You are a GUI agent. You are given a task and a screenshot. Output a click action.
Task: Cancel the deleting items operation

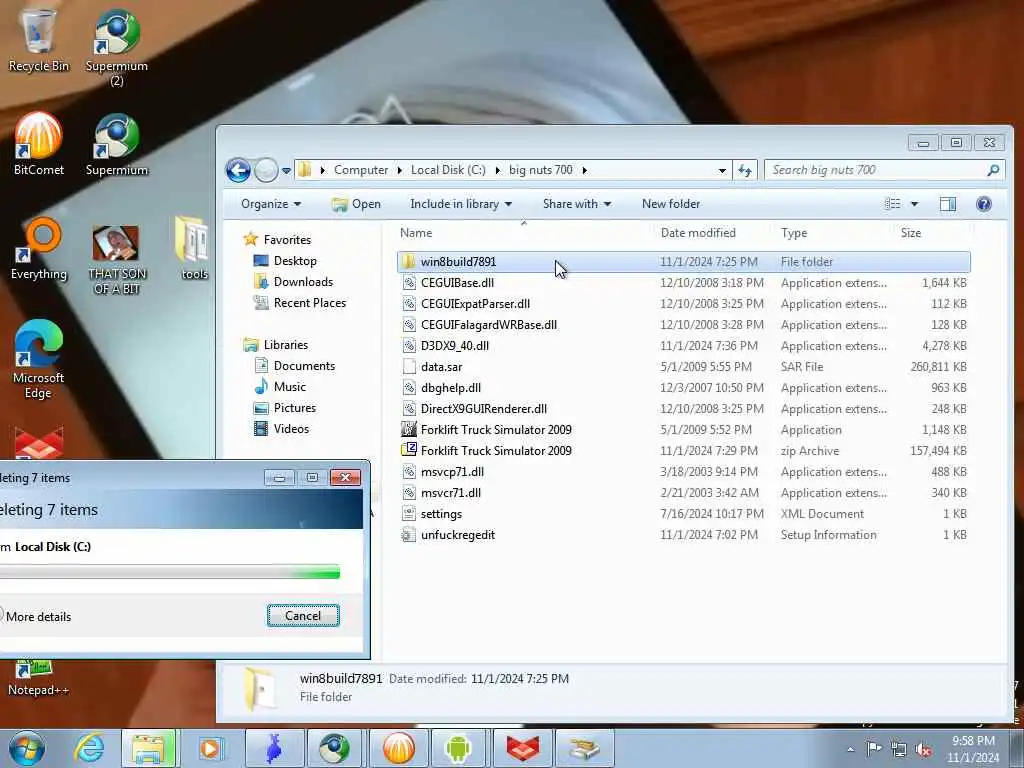click(x=303, y=616)
